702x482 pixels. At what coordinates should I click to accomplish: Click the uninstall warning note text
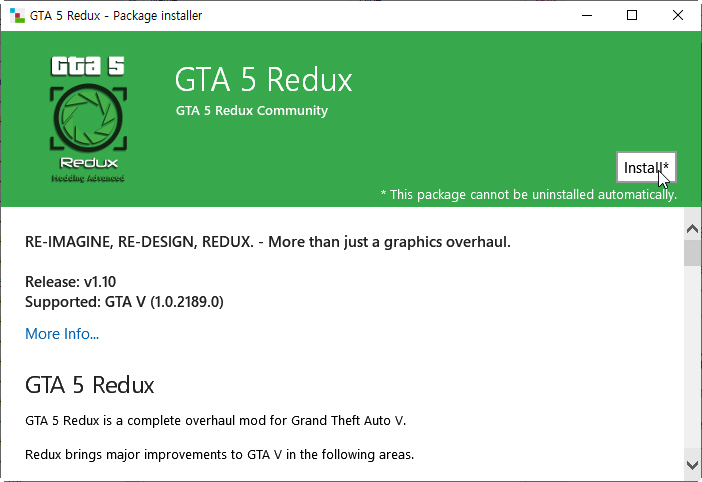(x=528, y=195)
